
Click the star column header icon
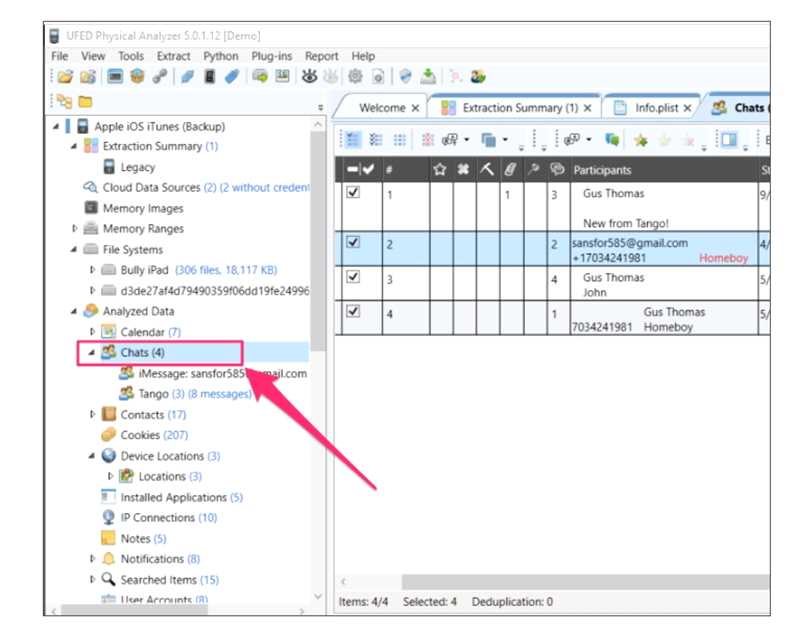[440, 170]
